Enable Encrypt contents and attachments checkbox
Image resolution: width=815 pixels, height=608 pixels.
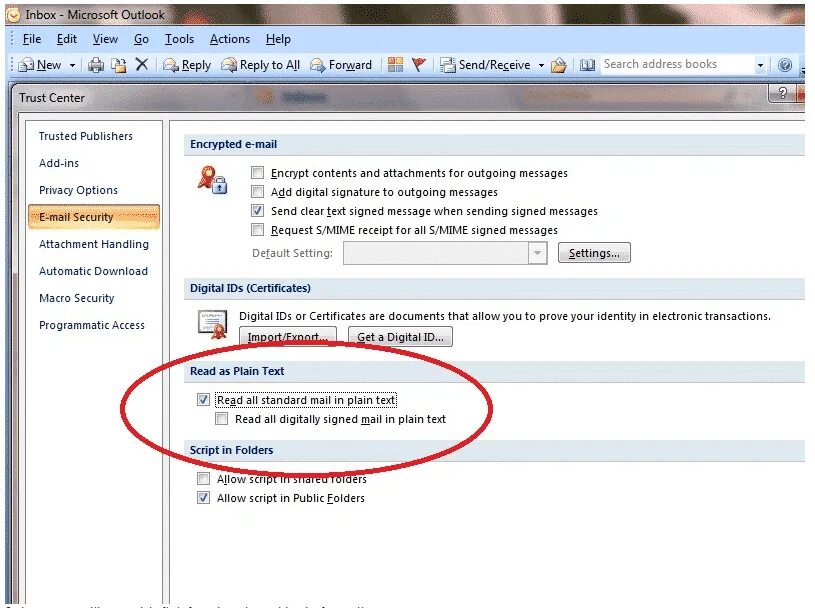point(257,173)
